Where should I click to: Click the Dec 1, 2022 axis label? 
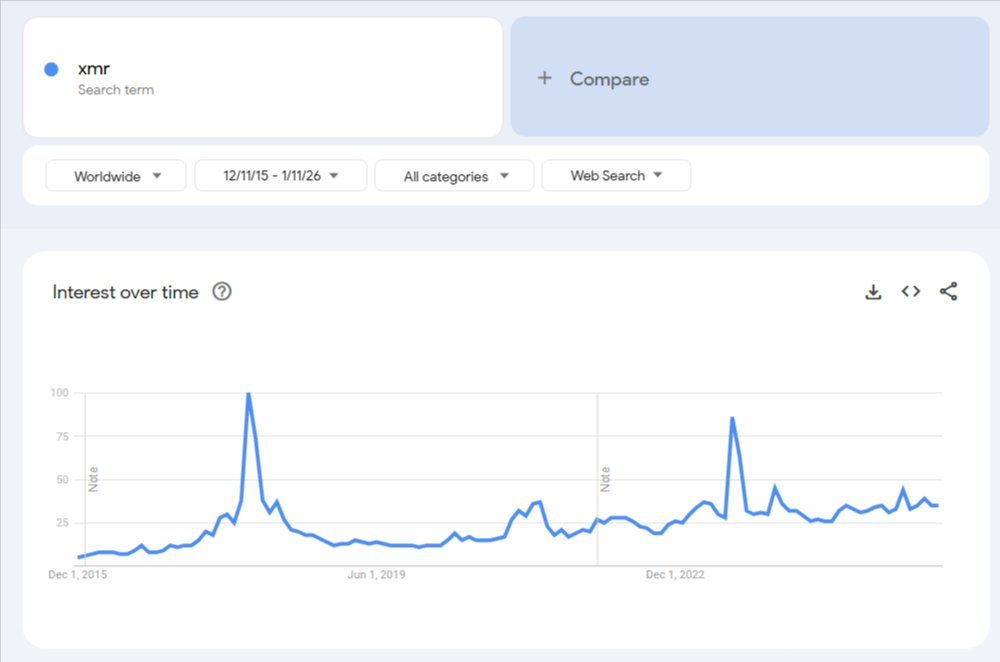(676, 575)
